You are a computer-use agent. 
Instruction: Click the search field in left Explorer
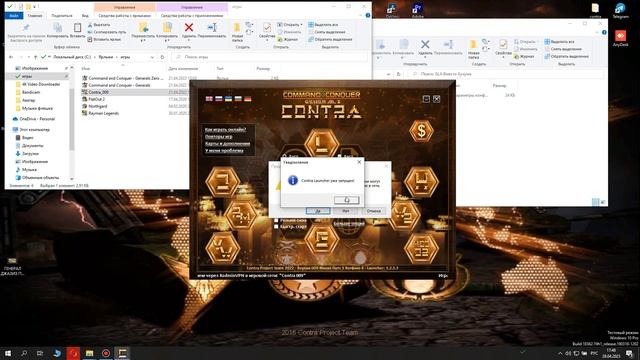tap(269, 57)
